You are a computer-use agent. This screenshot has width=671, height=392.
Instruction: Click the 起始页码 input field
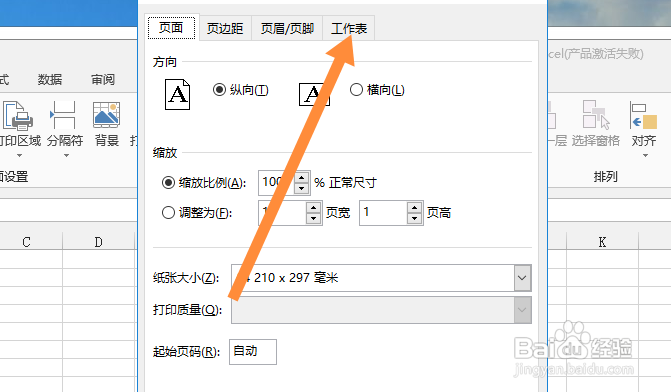click(x=253, y=352)
